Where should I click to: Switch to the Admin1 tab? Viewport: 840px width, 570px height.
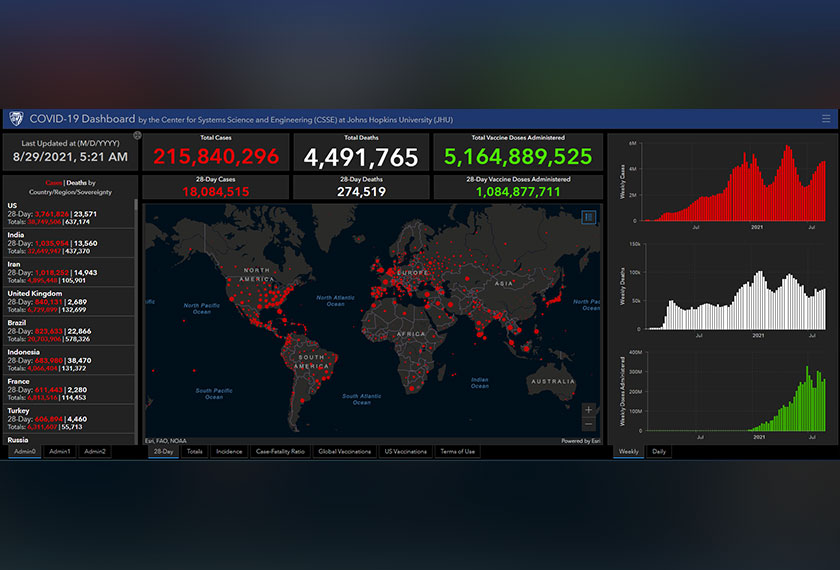(x=60, y=452)
